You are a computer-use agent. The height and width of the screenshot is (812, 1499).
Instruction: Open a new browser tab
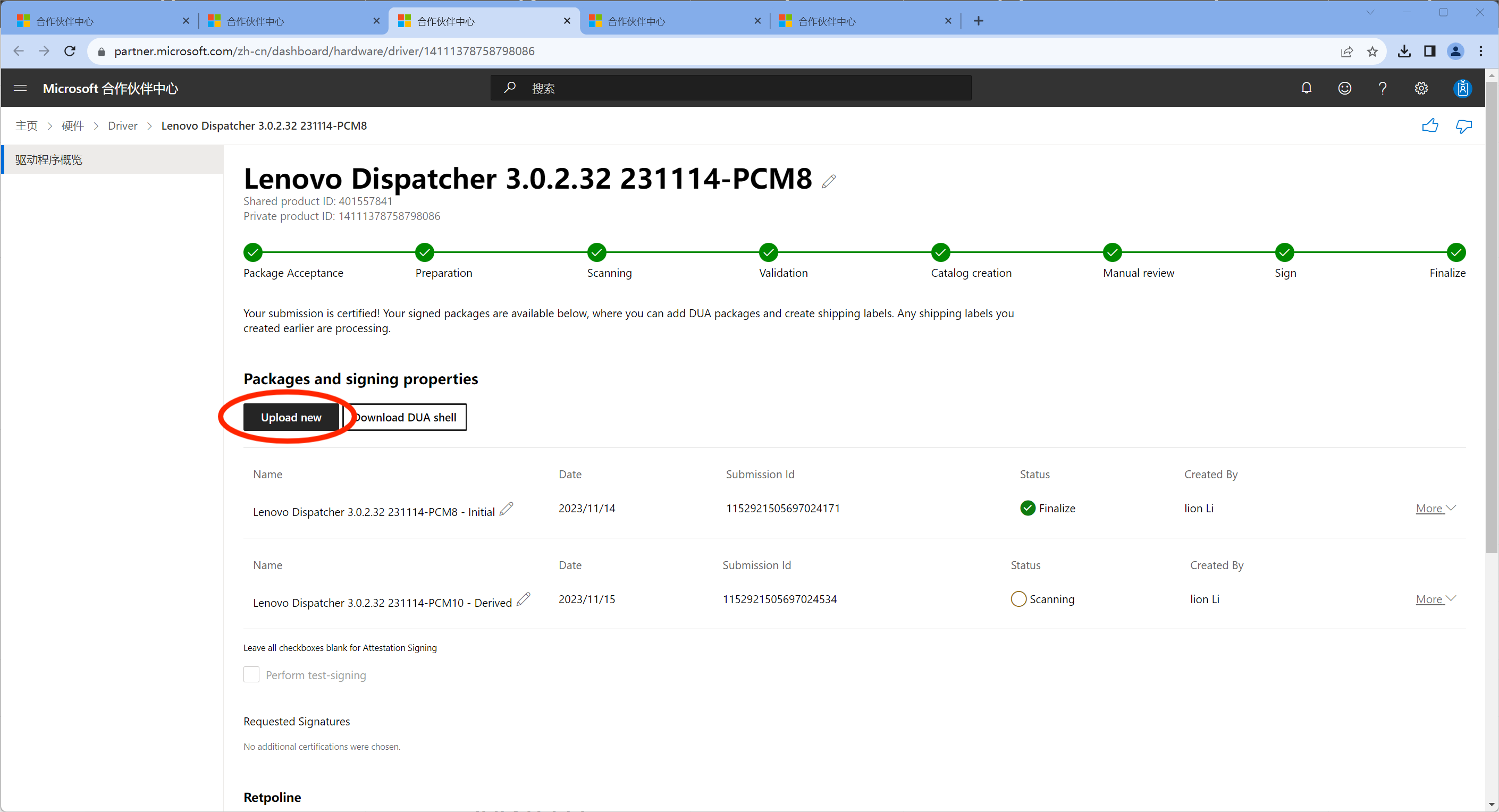click(x=978, y=21)
